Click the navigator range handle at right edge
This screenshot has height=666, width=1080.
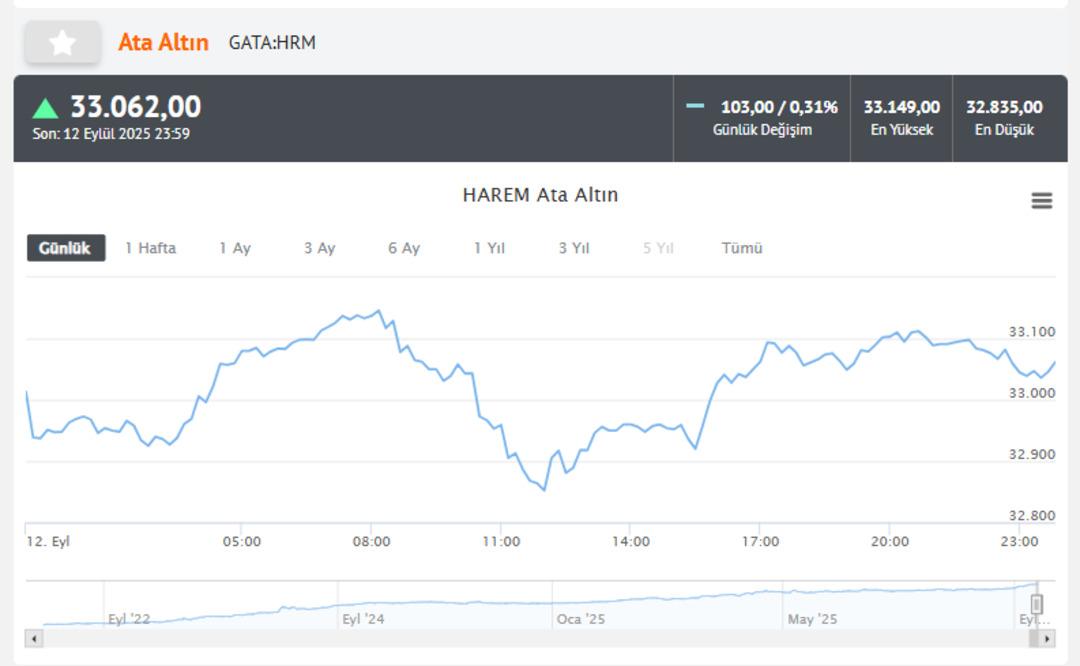coord(1037,604)
